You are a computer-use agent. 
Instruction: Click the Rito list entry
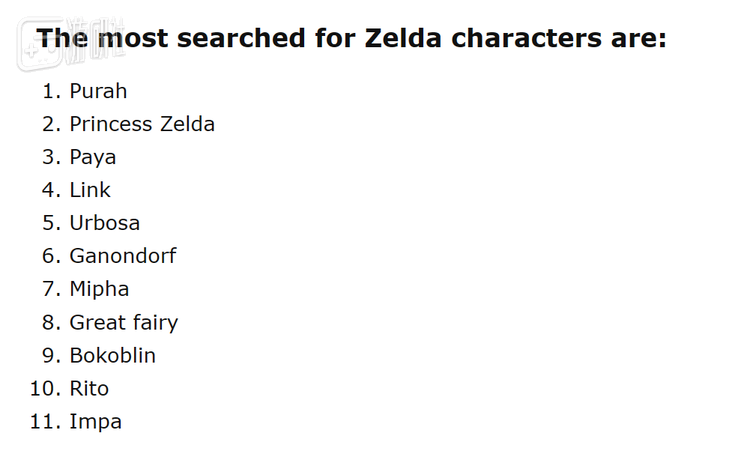pyautogui.click(x=89, y=388)
